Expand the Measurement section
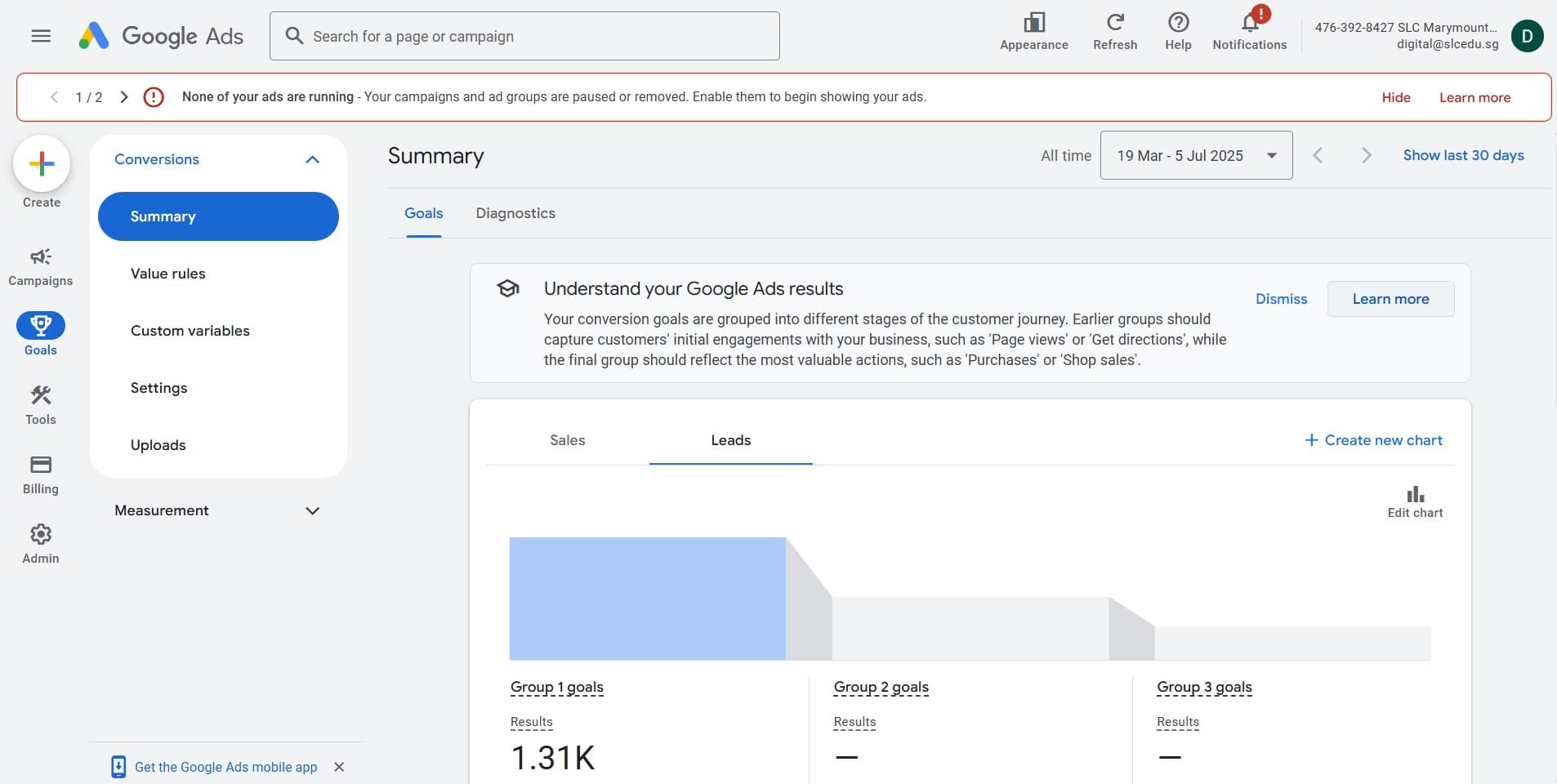Image resolution: width=1557 pixels, height=784 pixels. pos(312,510)
